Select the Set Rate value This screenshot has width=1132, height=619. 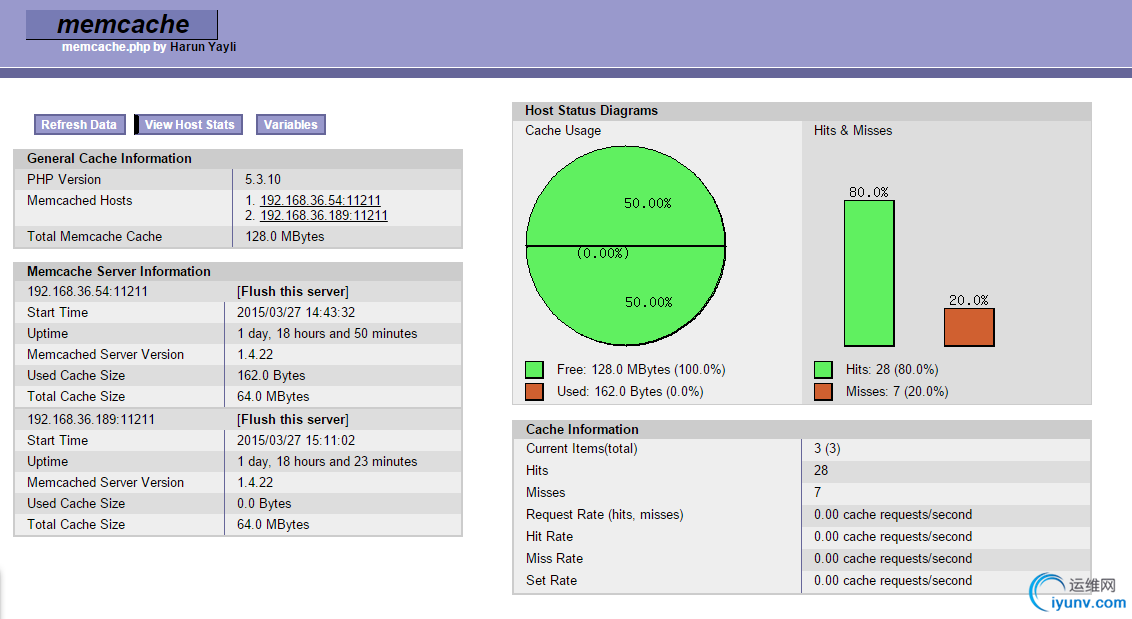coord(893,581)
